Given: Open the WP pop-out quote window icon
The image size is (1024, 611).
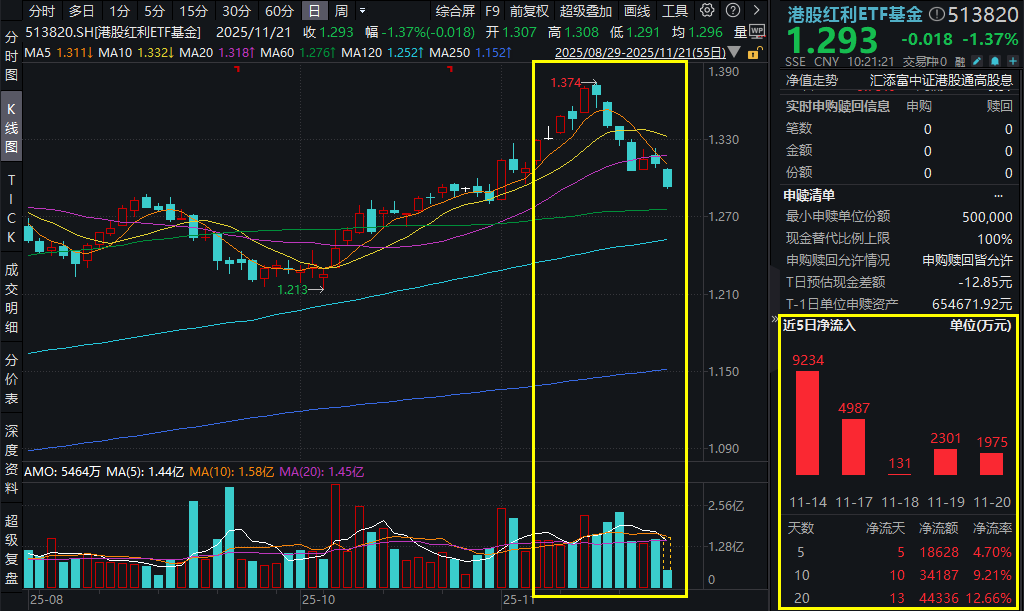Looking at the screenshot, I should click(x=755, y=31).
